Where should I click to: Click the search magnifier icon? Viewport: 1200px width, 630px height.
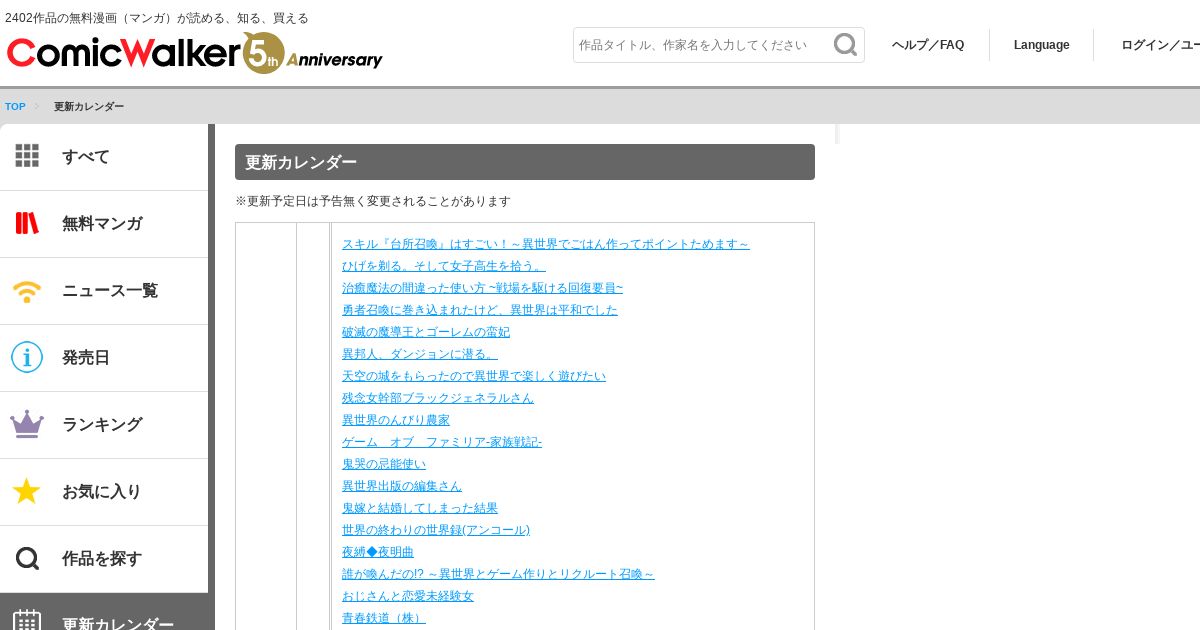tap(845, 45)
